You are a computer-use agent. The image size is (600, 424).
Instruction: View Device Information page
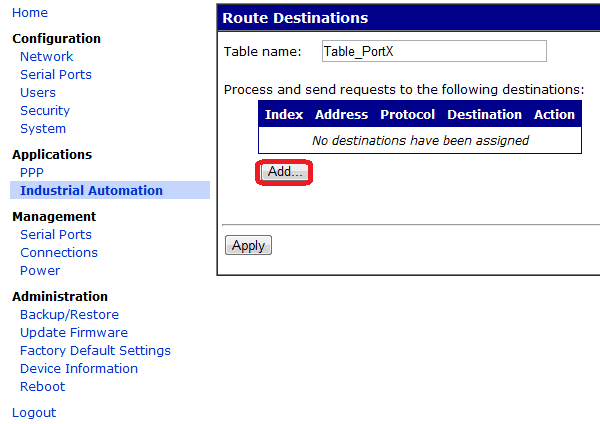pyautogui.click(x=79, y=369)
